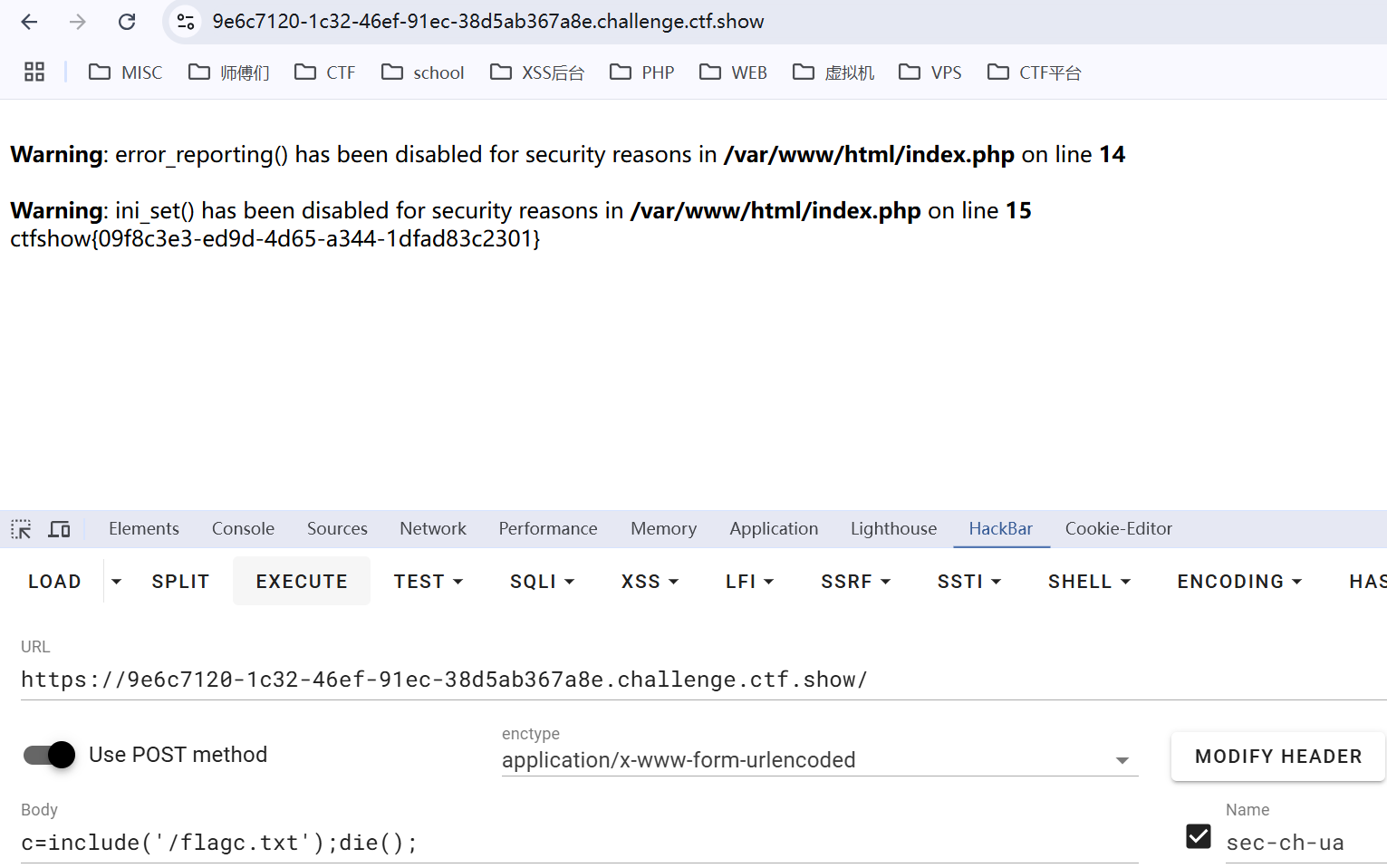
Task: Reload the current page
Action: pyautogui.click(x=127, y=22)
